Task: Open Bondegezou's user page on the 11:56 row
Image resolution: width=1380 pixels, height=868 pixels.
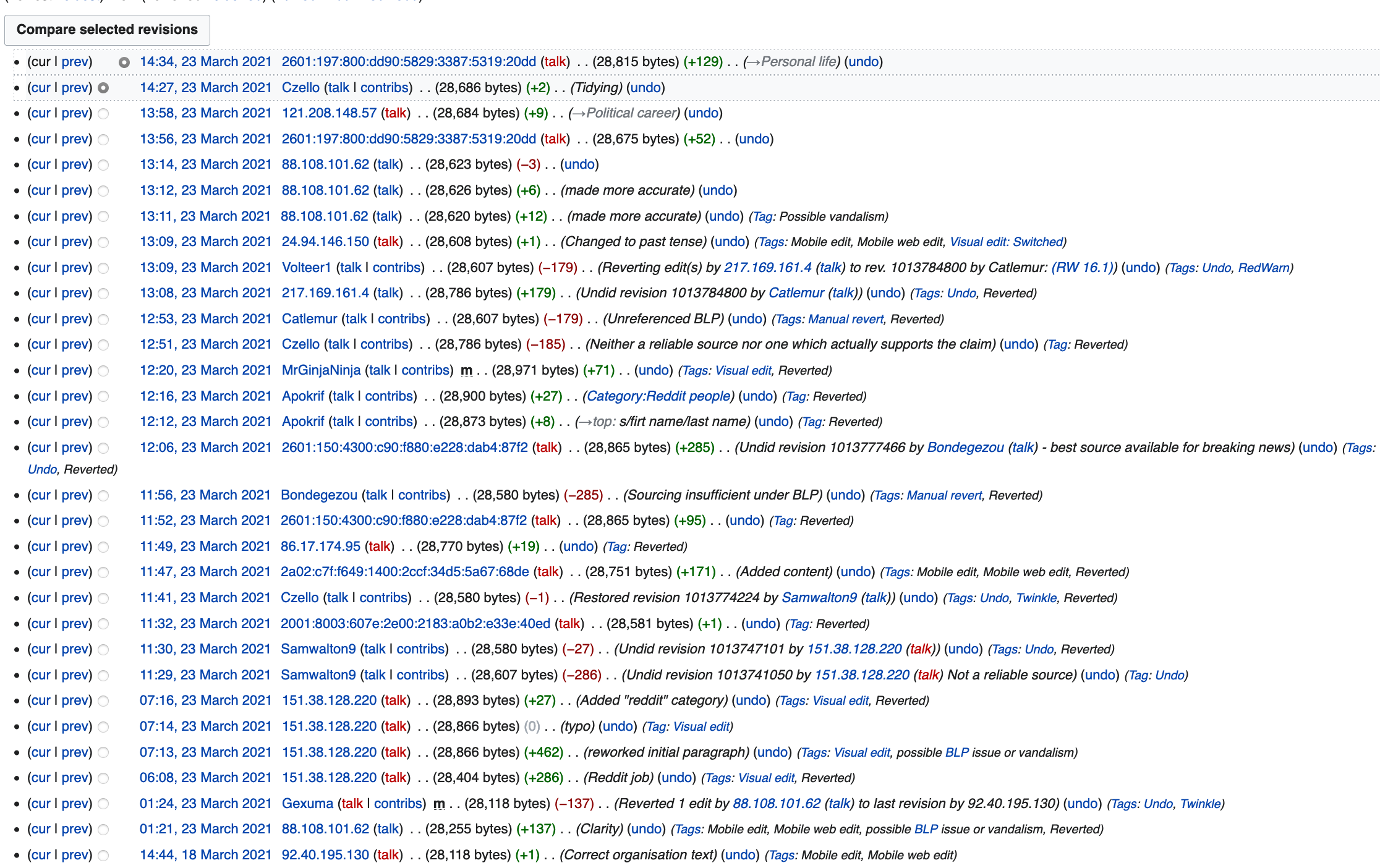Action: tap(319, 495)
